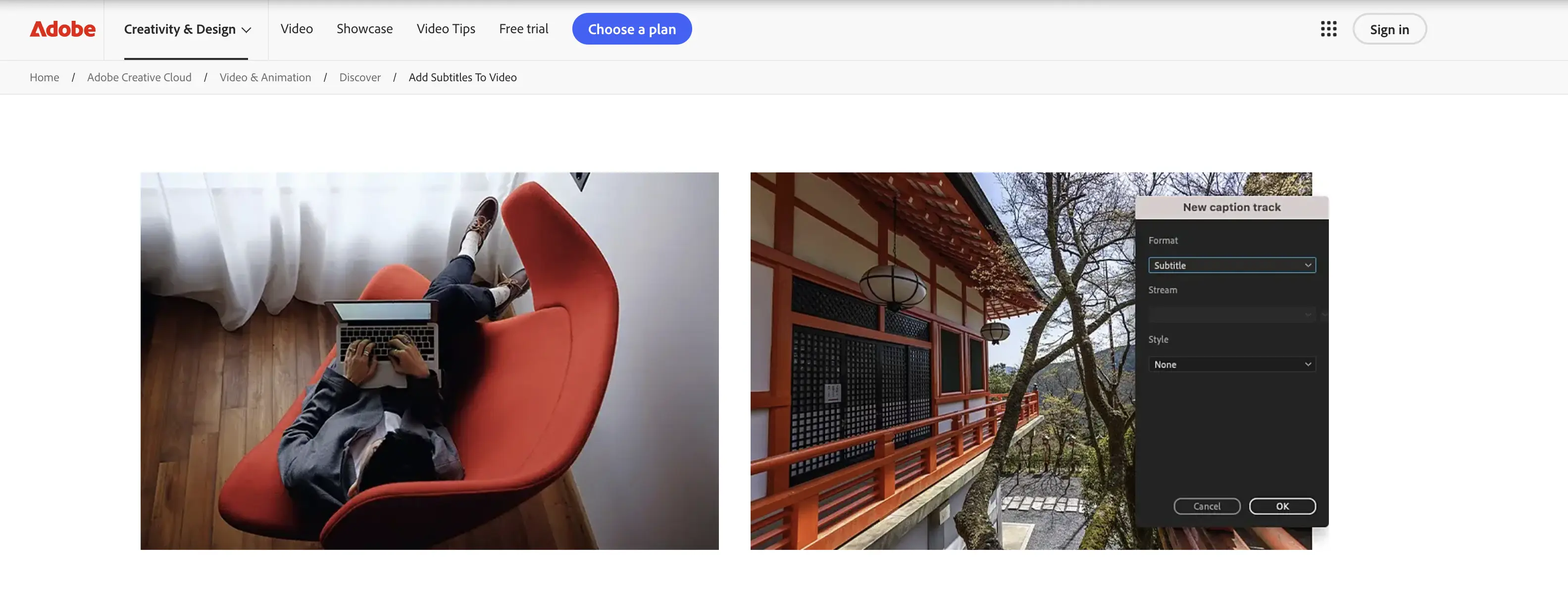Open the None style dropdown
This screenshot has width=1568, height=593.
click(x=1231, y=364)
